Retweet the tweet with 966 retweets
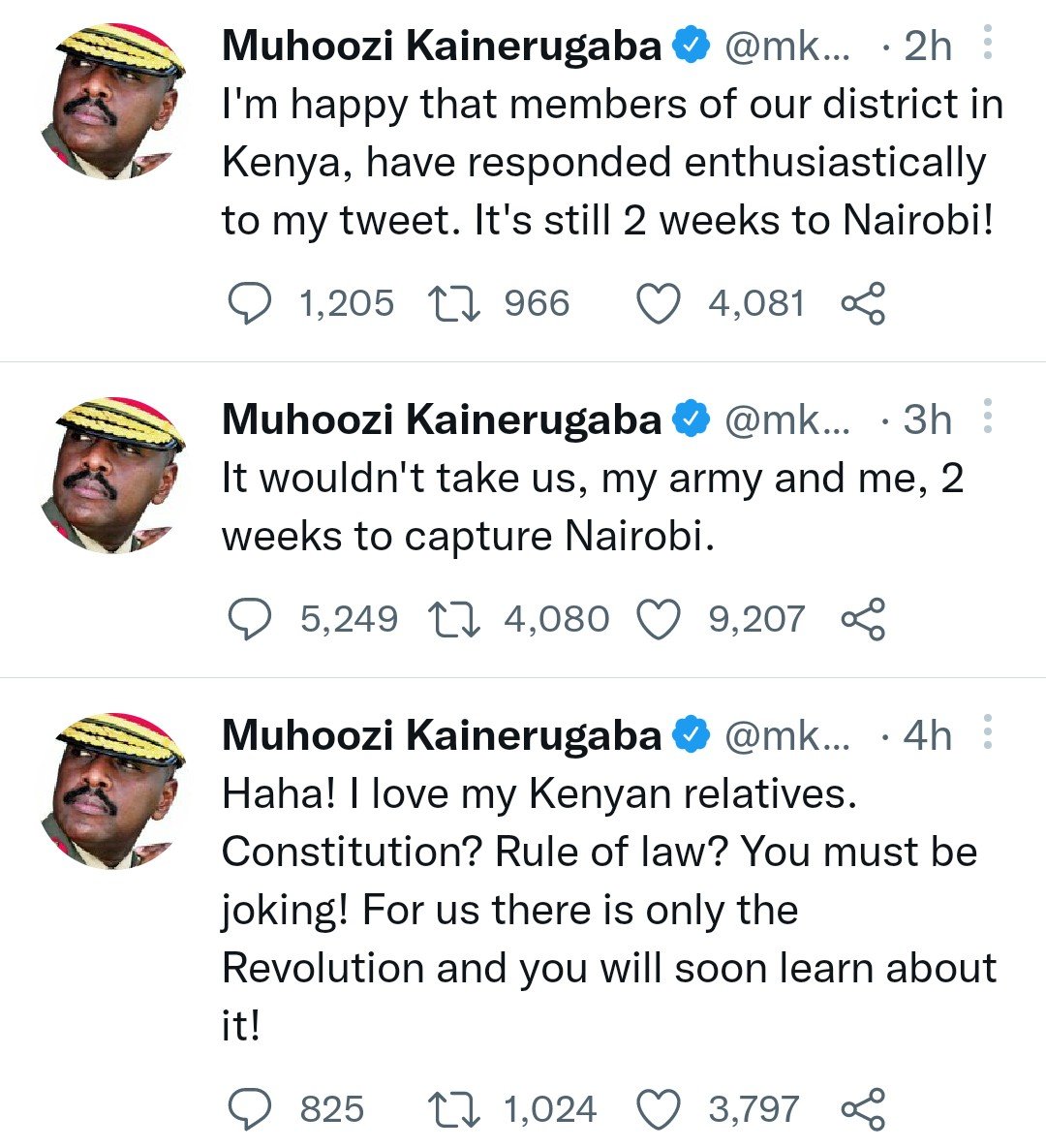Viewport: 1046px width, 1148px height. pyautogui.click(x=454, y=304)
